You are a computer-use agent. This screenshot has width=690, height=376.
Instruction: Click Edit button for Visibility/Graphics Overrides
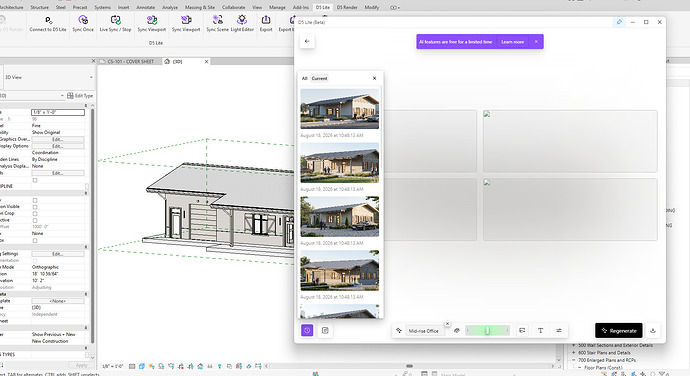click(58, 139)
